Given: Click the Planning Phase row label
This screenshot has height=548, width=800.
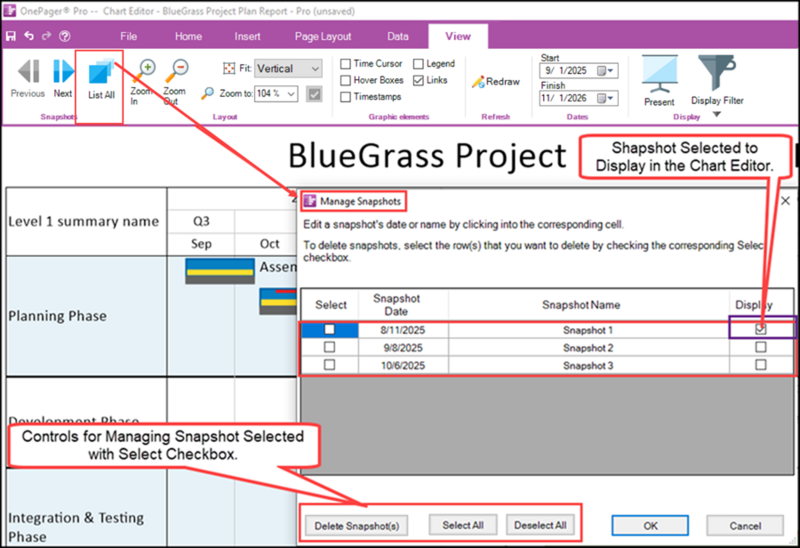Looking at the screenshot, I should point(58,316).
